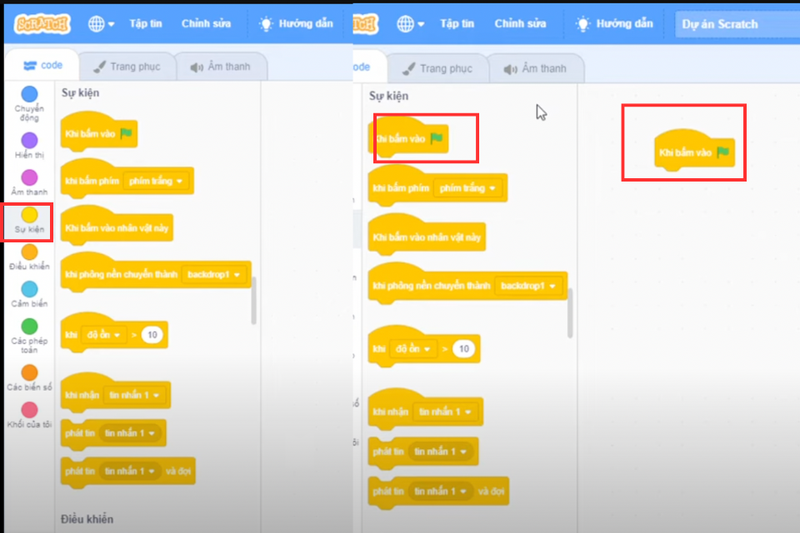The height and width of the screenshot is (533, 800).
Task: Open Tập tin menu in left window
Action: [x=145, y=23]
